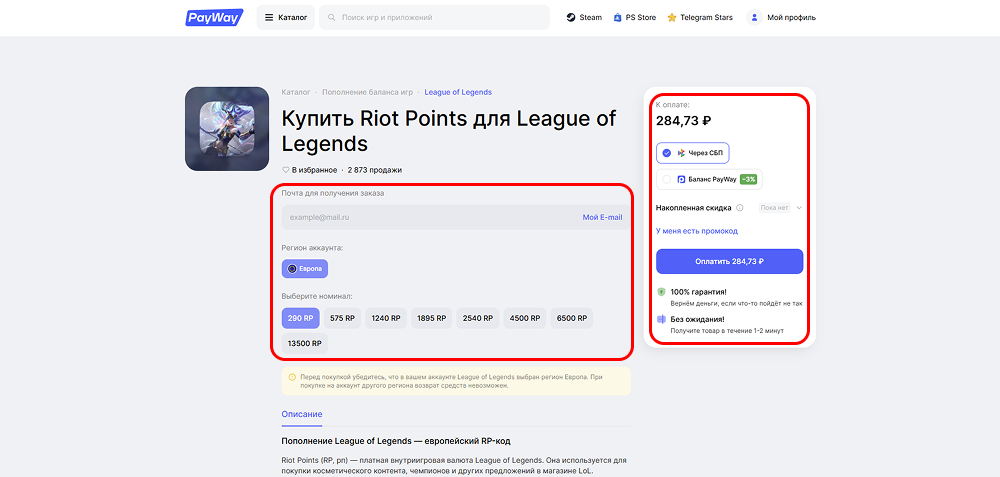Screen dimensions: 1000x477
Task: Add to favorites via heart icon
Action: pyautogui.click(x=286, y=170)
